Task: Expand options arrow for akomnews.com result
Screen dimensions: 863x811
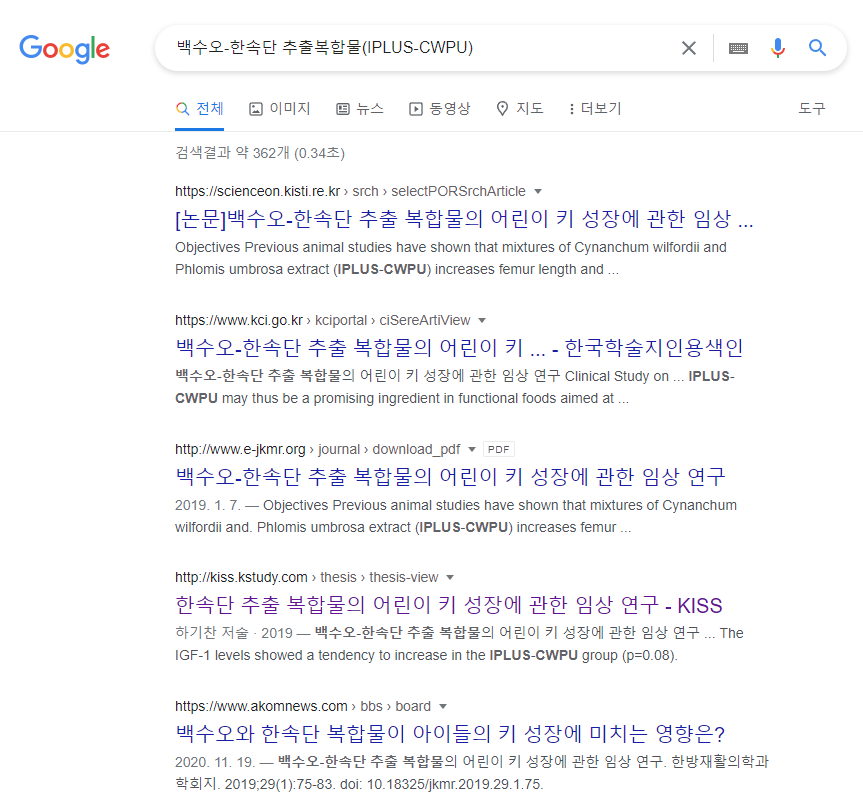Action: point(443,706)
